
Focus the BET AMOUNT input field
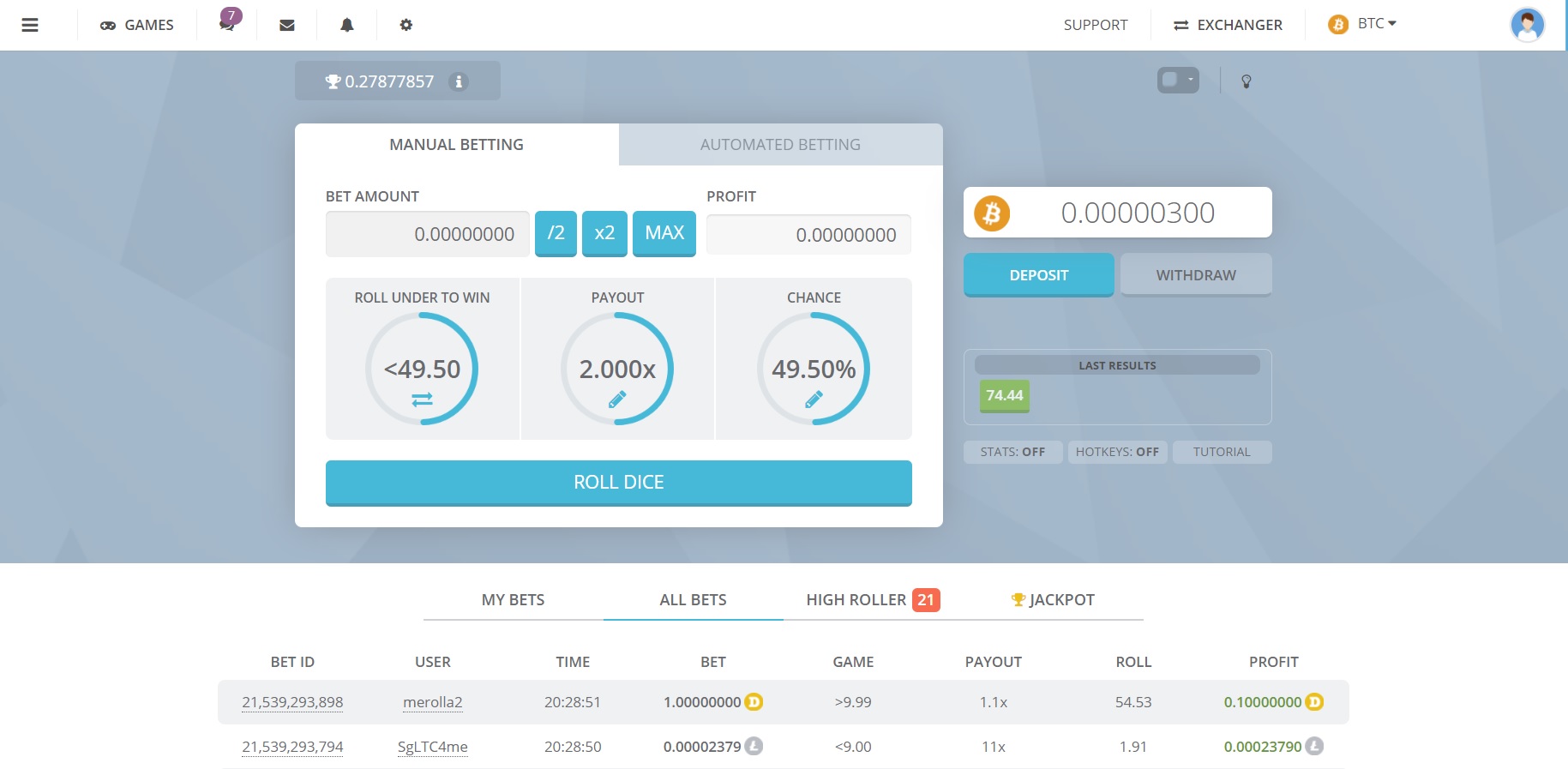coord(428,234)
